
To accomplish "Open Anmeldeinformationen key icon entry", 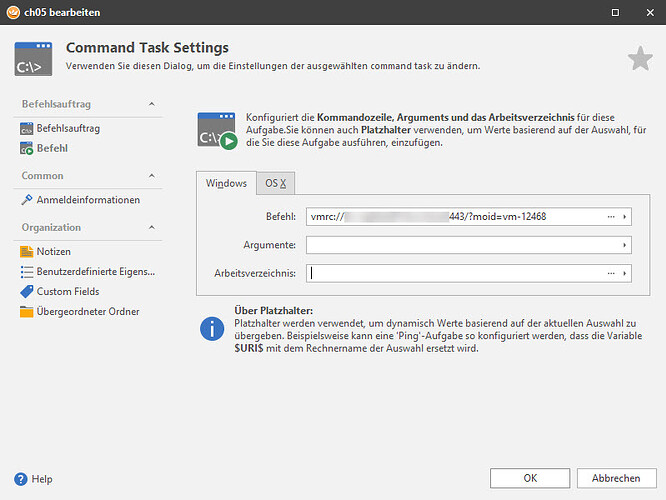I will pos(88,200).
